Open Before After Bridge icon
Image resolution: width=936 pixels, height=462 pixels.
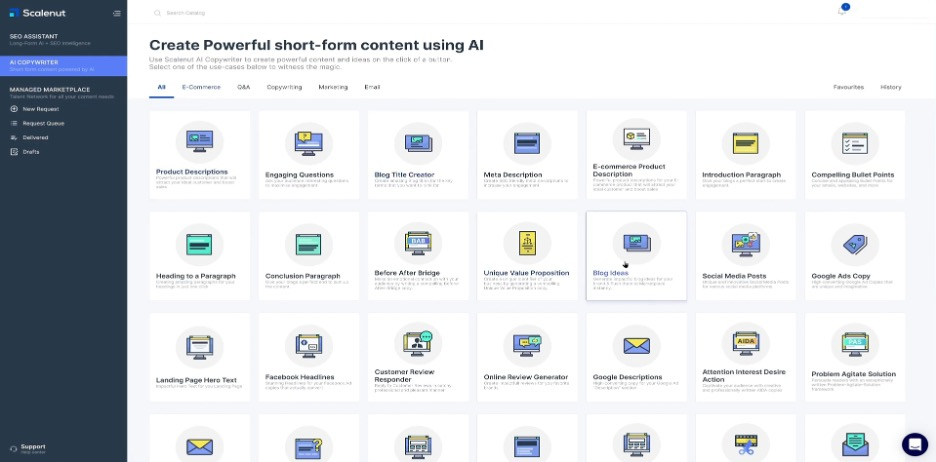tap(418, 242)
